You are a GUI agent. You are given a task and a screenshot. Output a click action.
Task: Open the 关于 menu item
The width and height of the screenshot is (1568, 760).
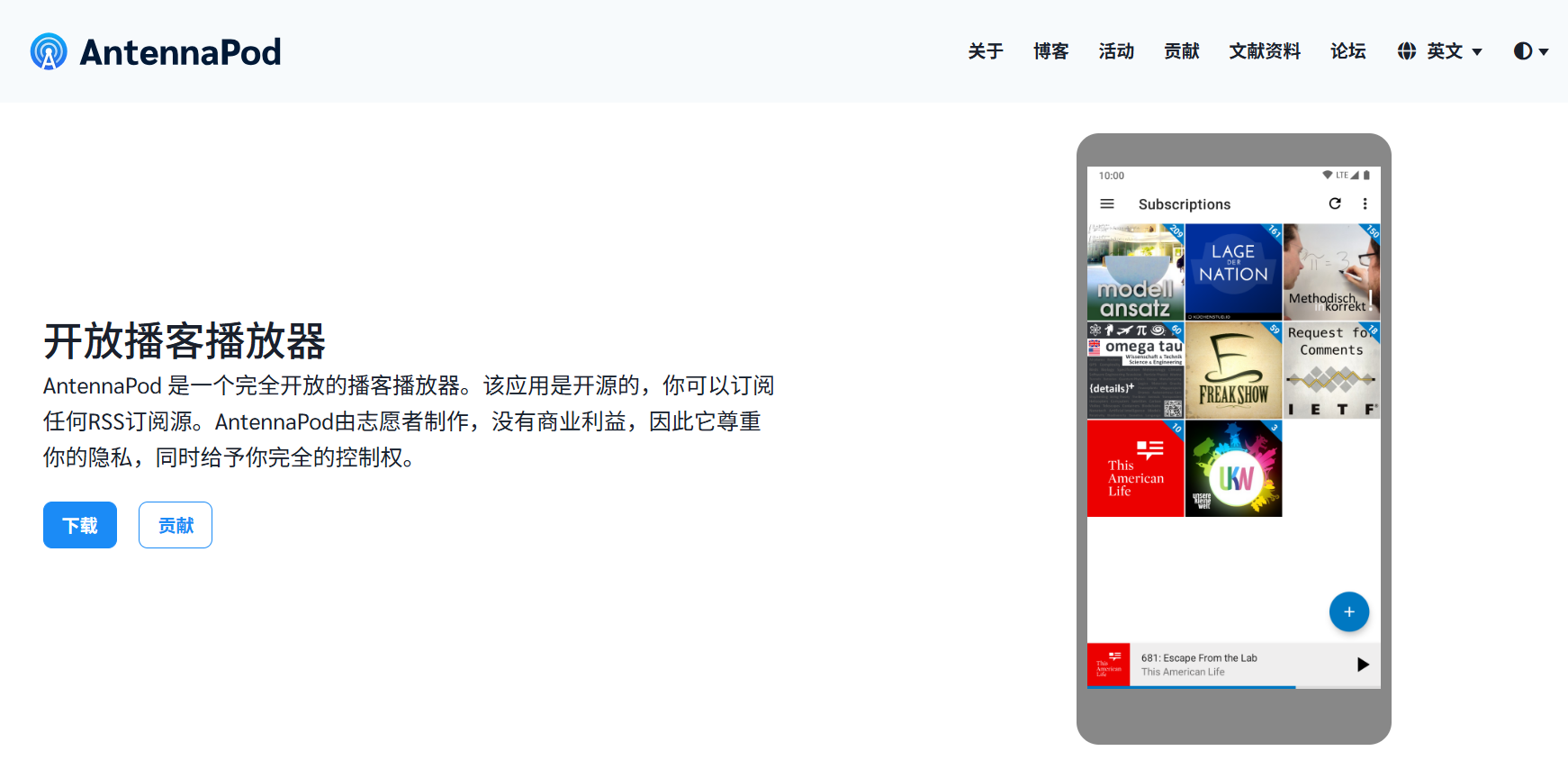(986, 51)
